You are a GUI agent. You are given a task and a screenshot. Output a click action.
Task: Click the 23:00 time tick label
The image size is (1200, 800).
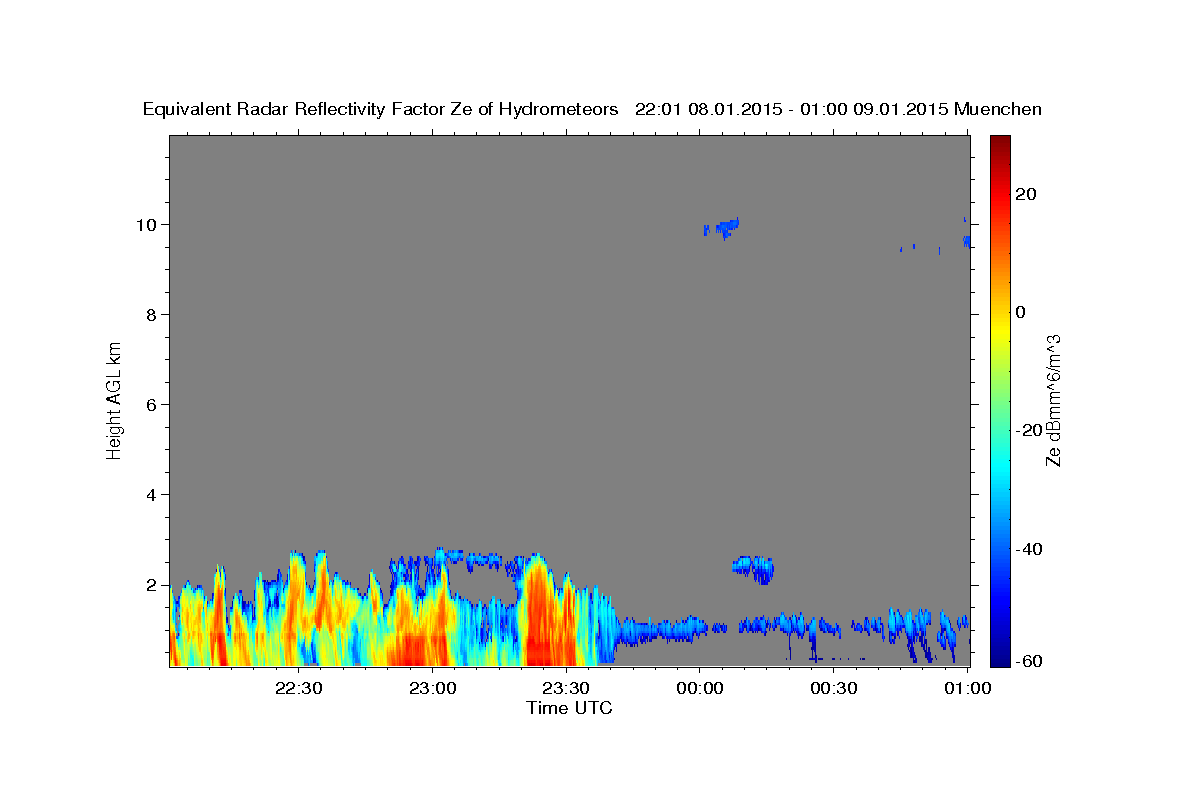point(433,688)
